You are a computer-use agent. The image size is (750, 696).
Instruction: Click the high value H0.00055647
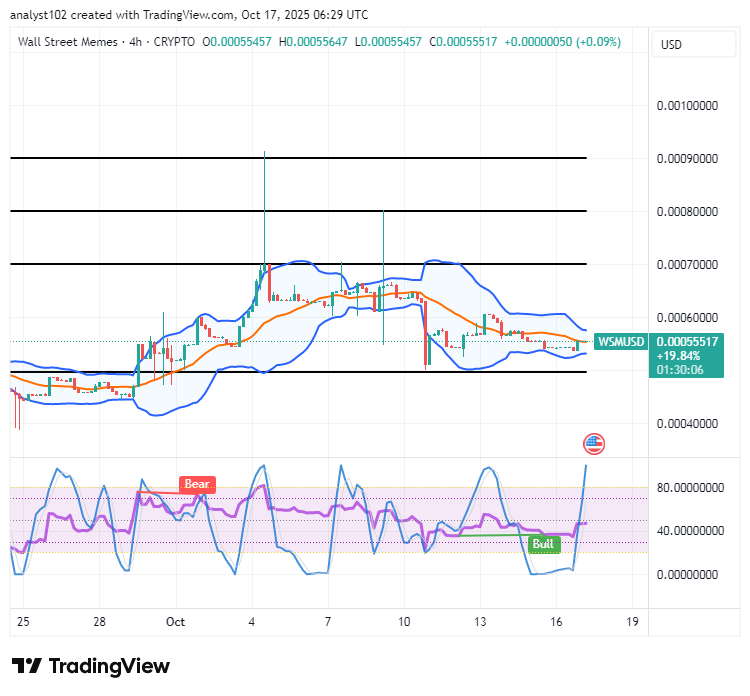(313, 42)
